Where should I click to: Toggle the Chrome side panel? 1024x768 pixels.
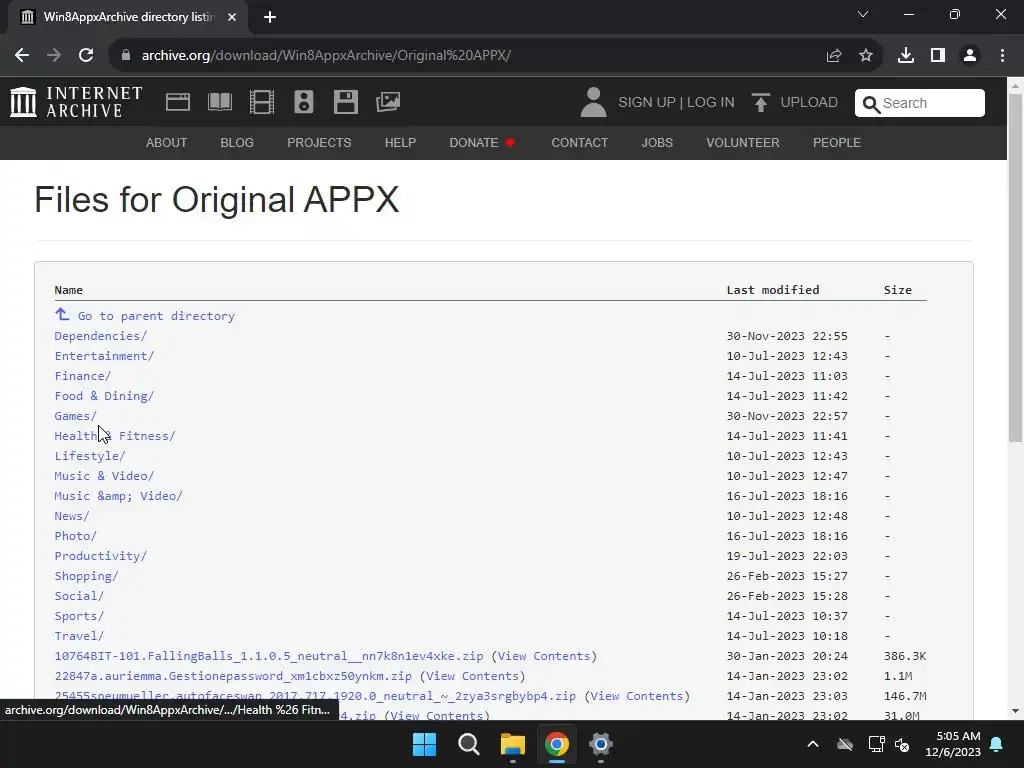[938, 56]
